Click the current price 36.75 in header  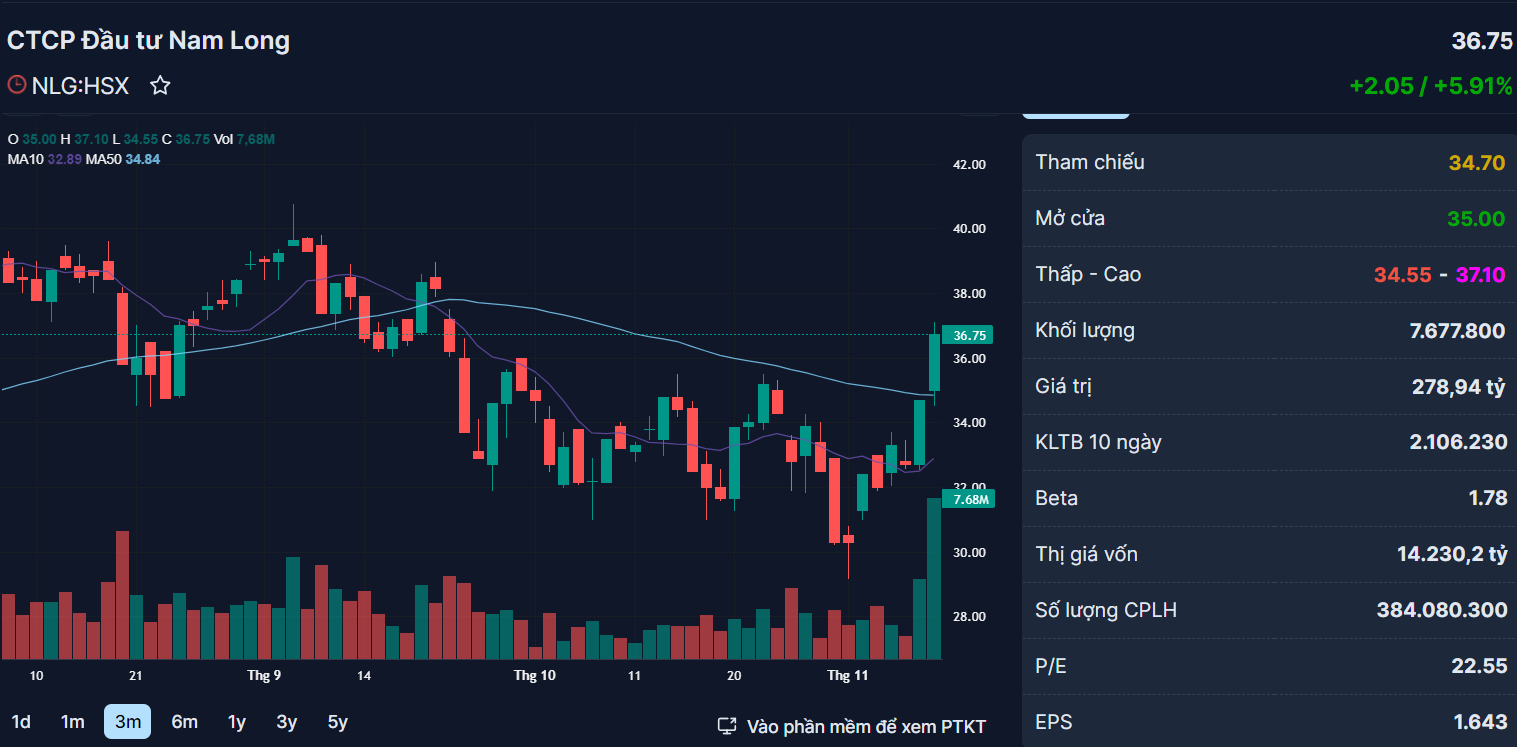click(1482, 41)
